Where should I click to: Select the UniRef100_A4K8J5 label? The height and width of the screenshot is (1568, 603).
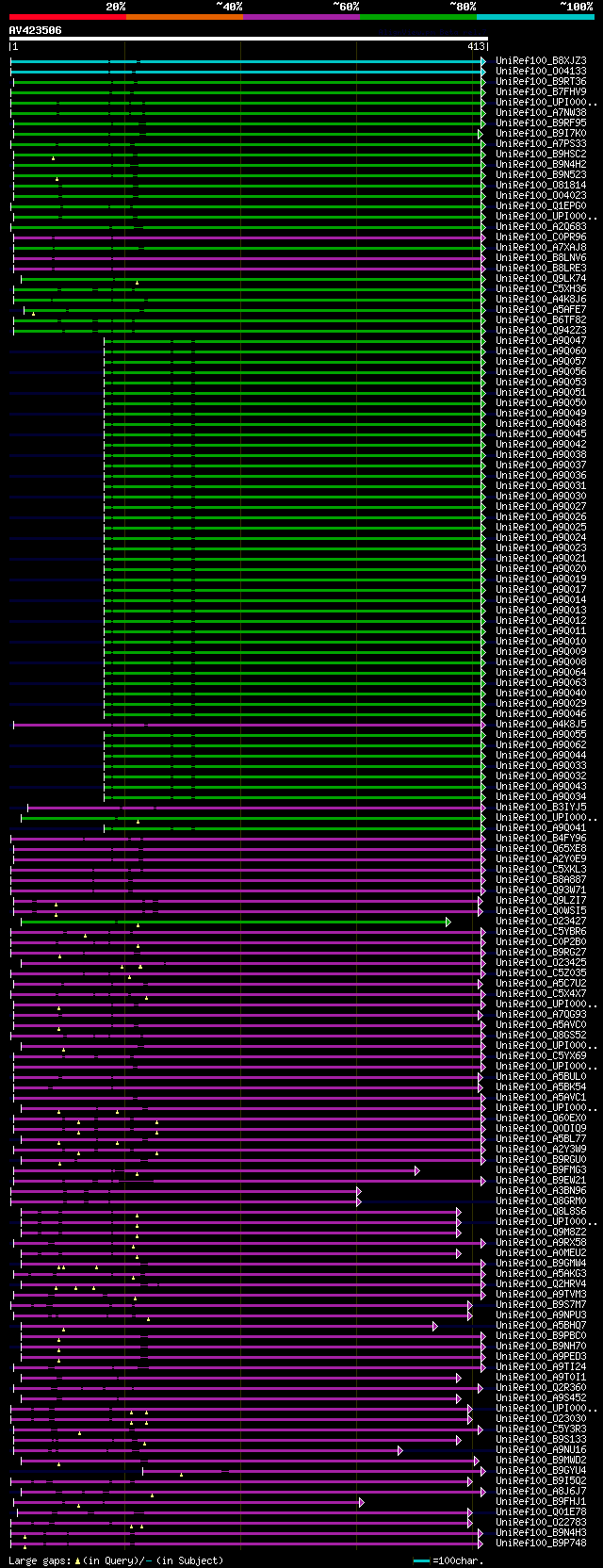coord(541,724)
